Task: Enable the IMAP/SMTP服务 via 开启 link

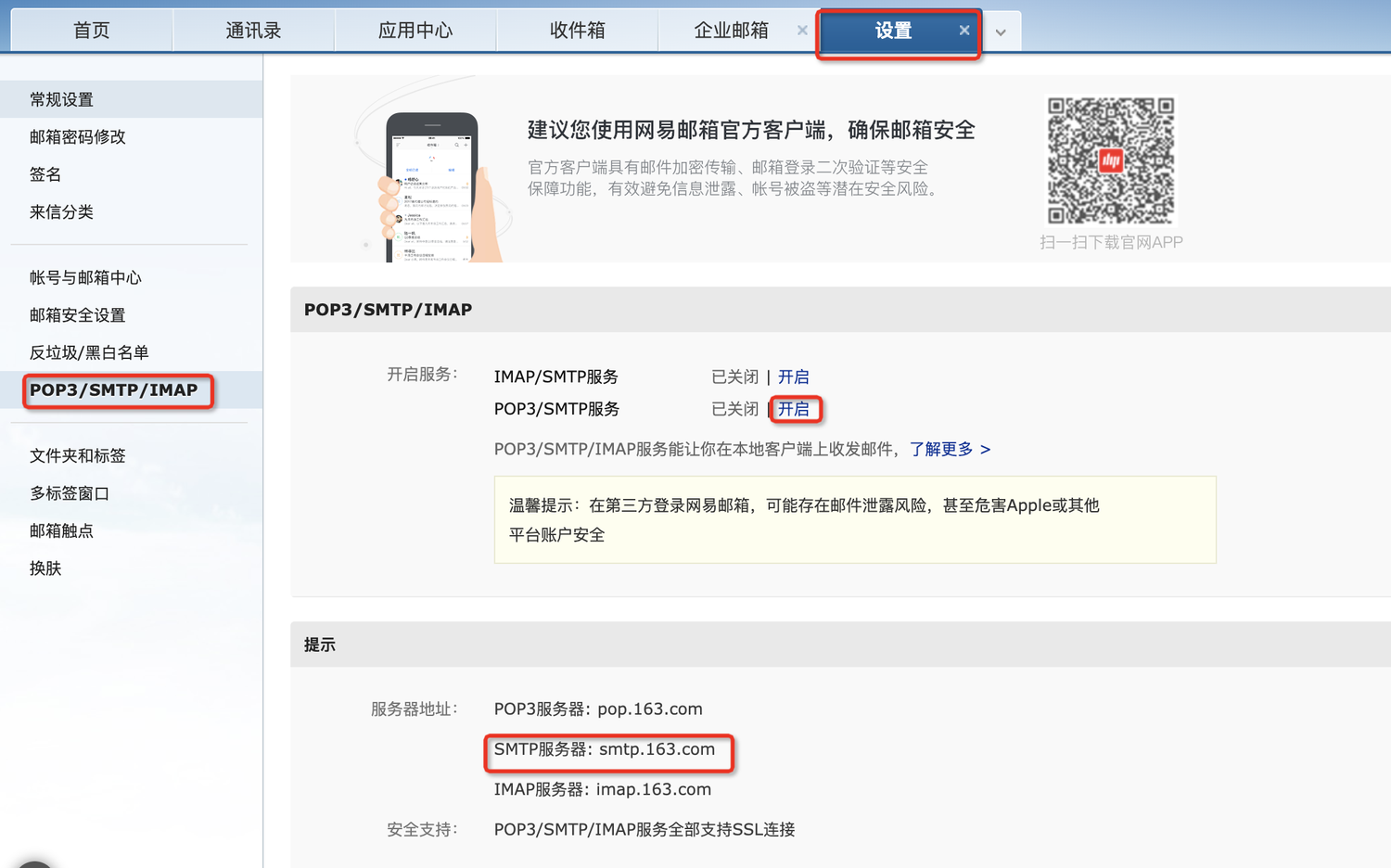Action: 793,377
